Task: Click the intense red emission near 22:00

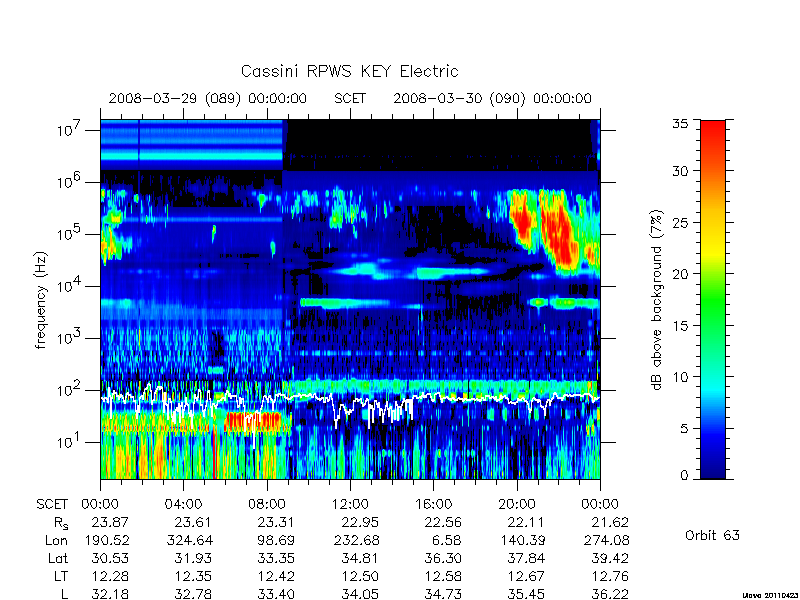Action: (559, 232)
